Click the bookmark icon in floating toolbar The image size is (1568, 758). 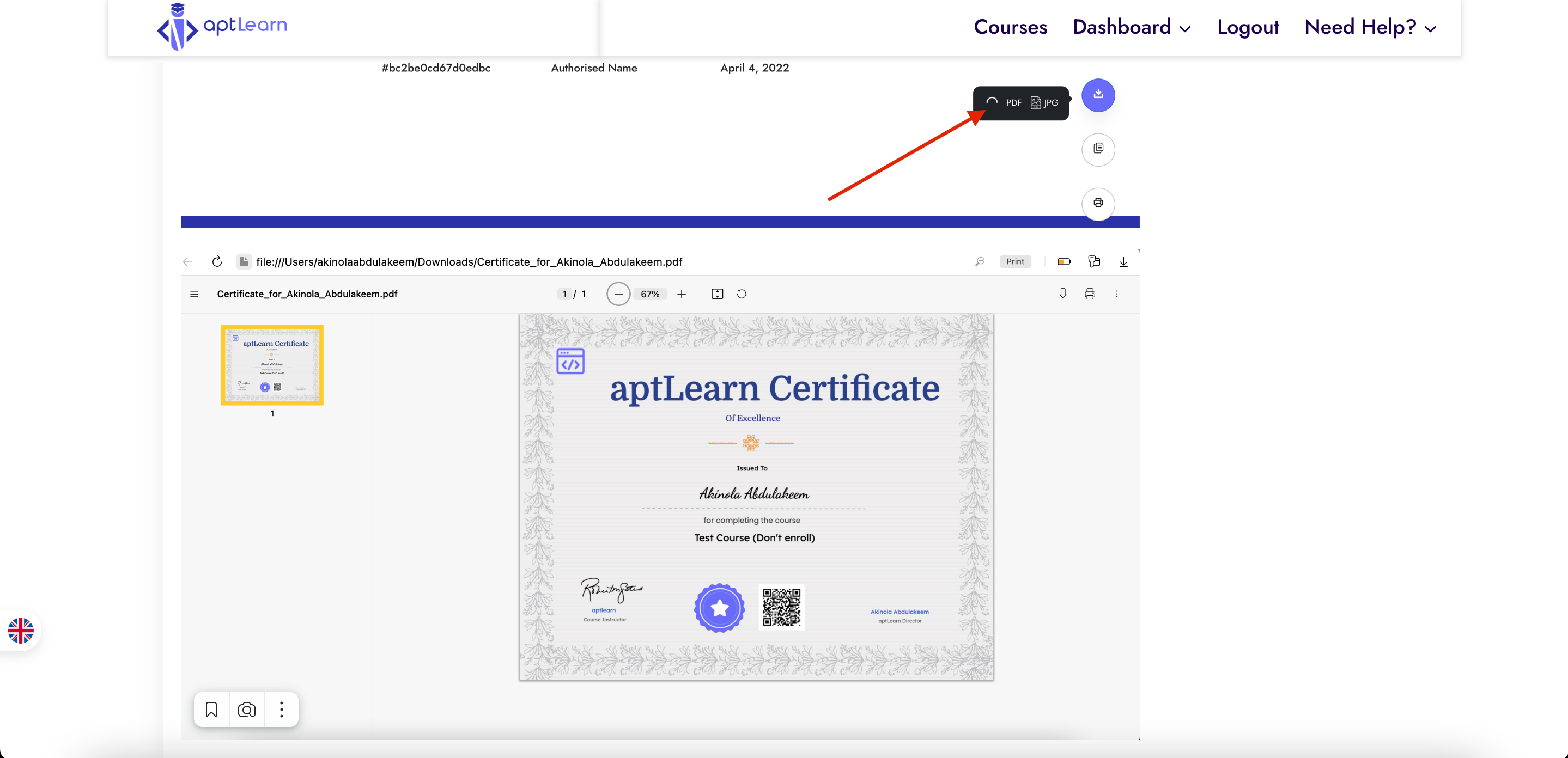tap(211, 710)
